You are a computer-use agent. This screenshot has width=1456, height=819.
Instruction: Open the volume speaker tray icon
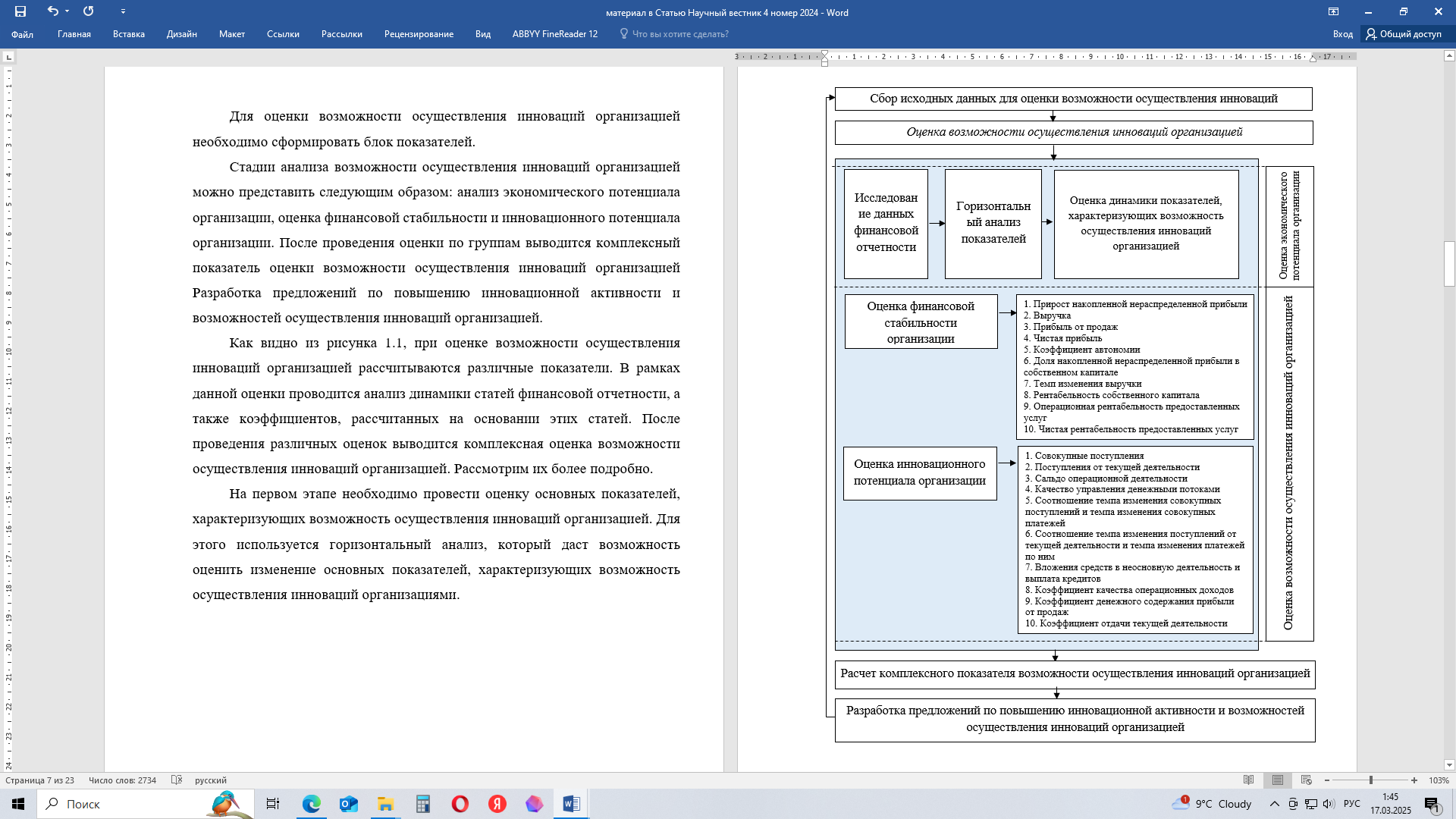[x=1329, y=804]
